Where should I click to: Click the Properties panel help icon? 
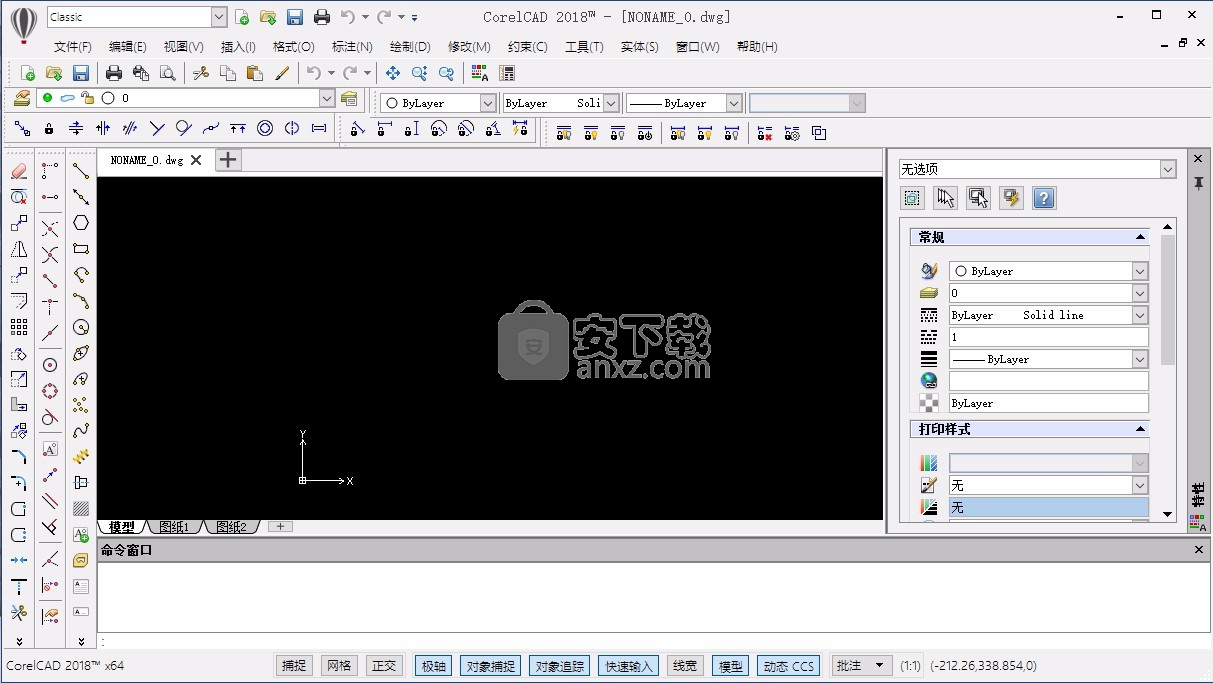1043,198
